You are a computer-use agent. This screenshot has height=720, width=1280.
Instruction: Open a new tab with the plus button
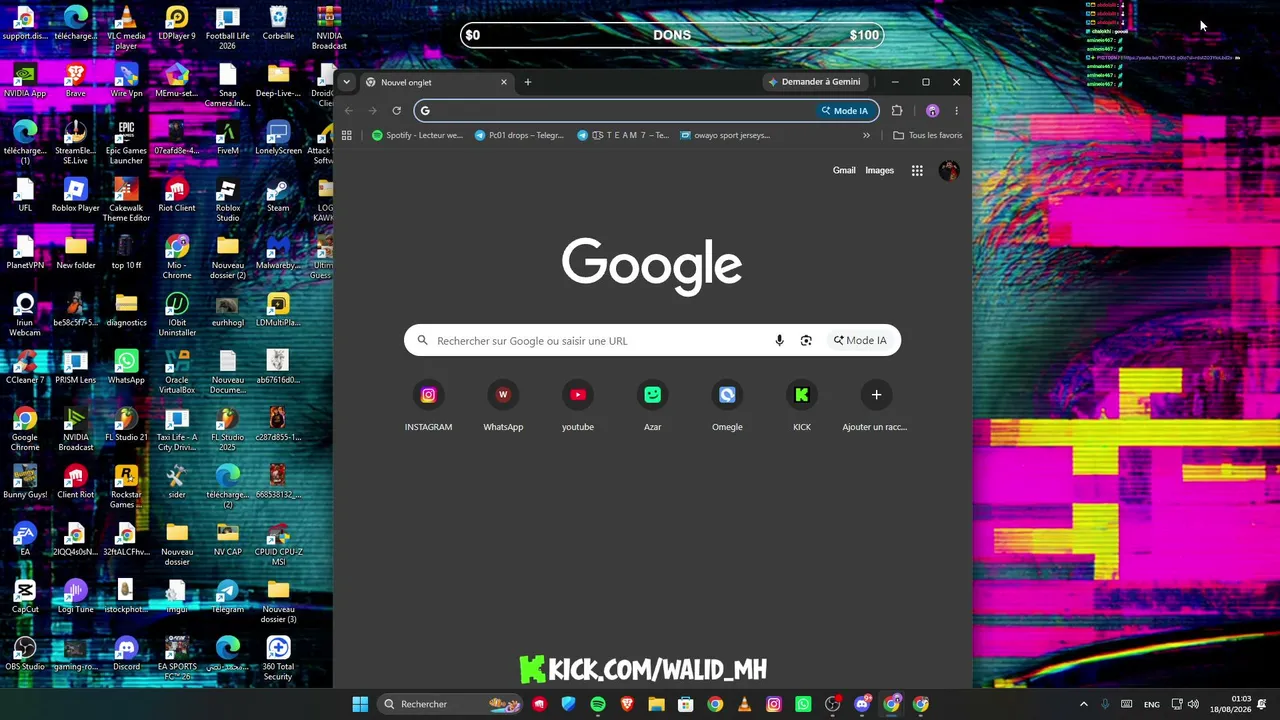pyautogui.click(x=528, y=82)
